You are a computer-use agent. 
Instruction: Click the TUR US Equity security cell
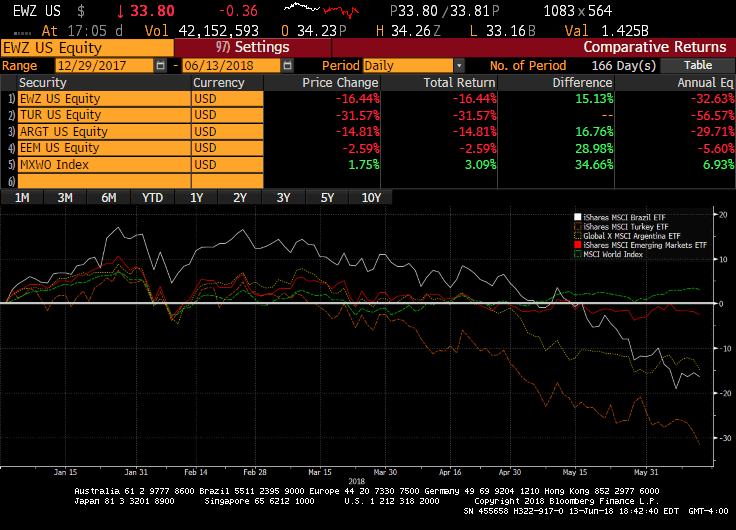[104, 115]
